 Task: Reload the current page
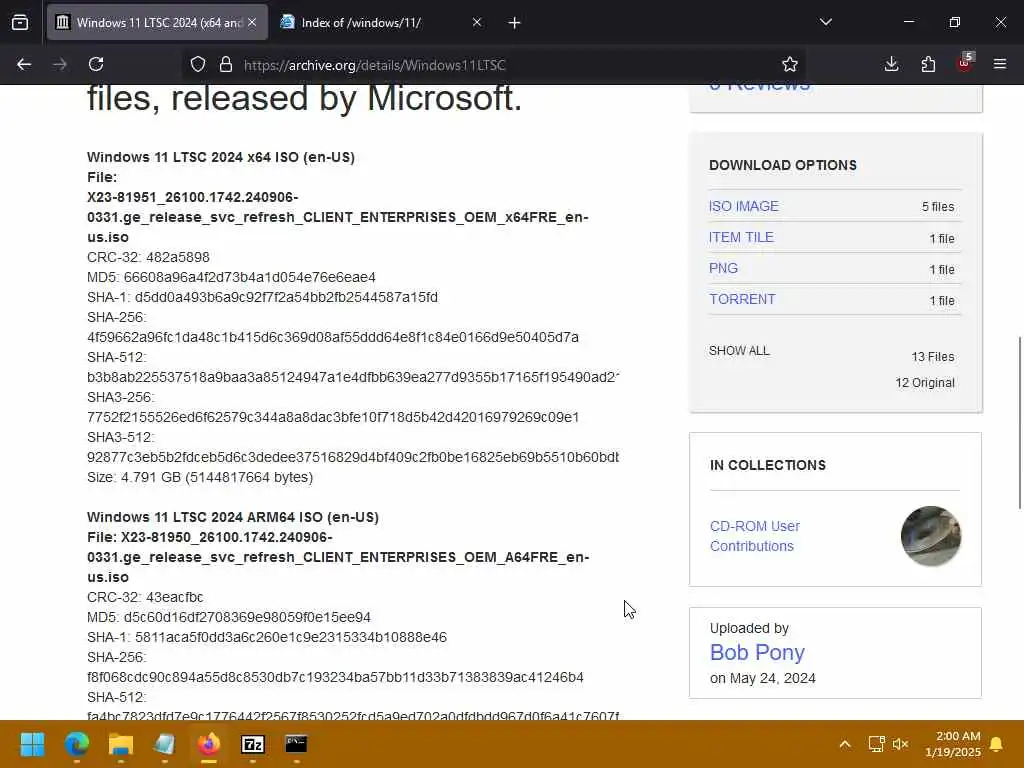pyautogui.click(x=96, y=64)
